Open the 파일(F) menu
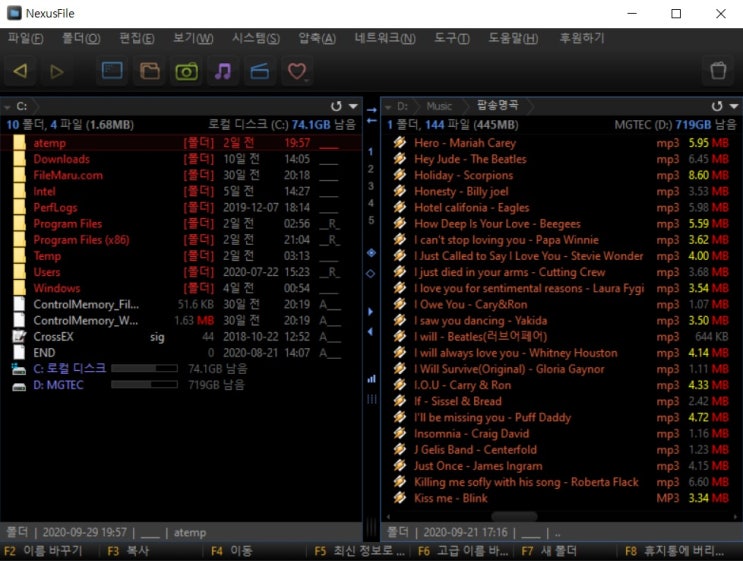This screenshot has height=561, width=743. [x=26, y=38]
